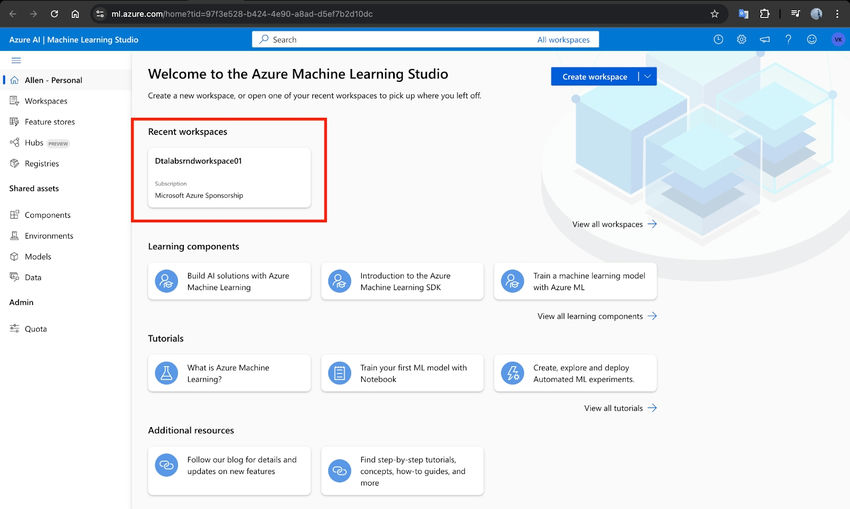Click the Feature stores sidebar icon
The height and width of the screenshot is (509, 850).
click(15, 121)
